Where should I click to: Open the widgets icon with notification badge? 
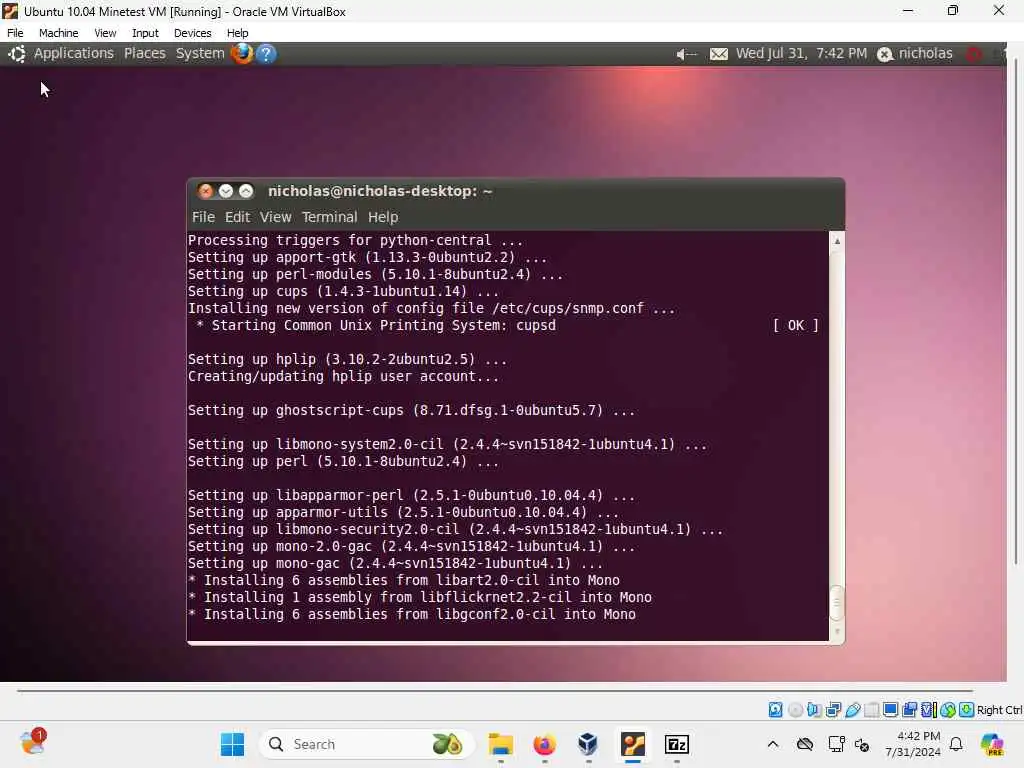tap(33, 743)
